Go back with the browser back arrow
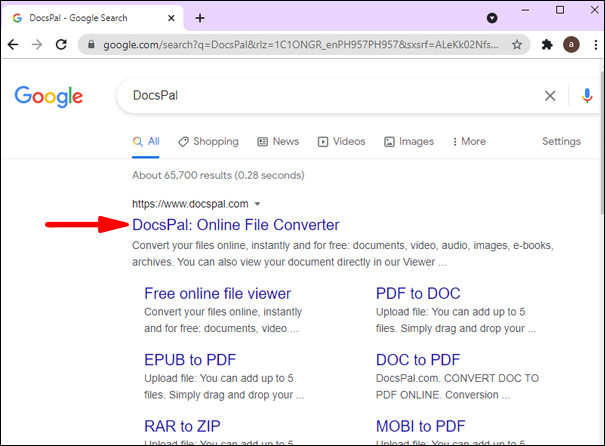The height and width of the screenshot is (446, 605). [13, 45]
